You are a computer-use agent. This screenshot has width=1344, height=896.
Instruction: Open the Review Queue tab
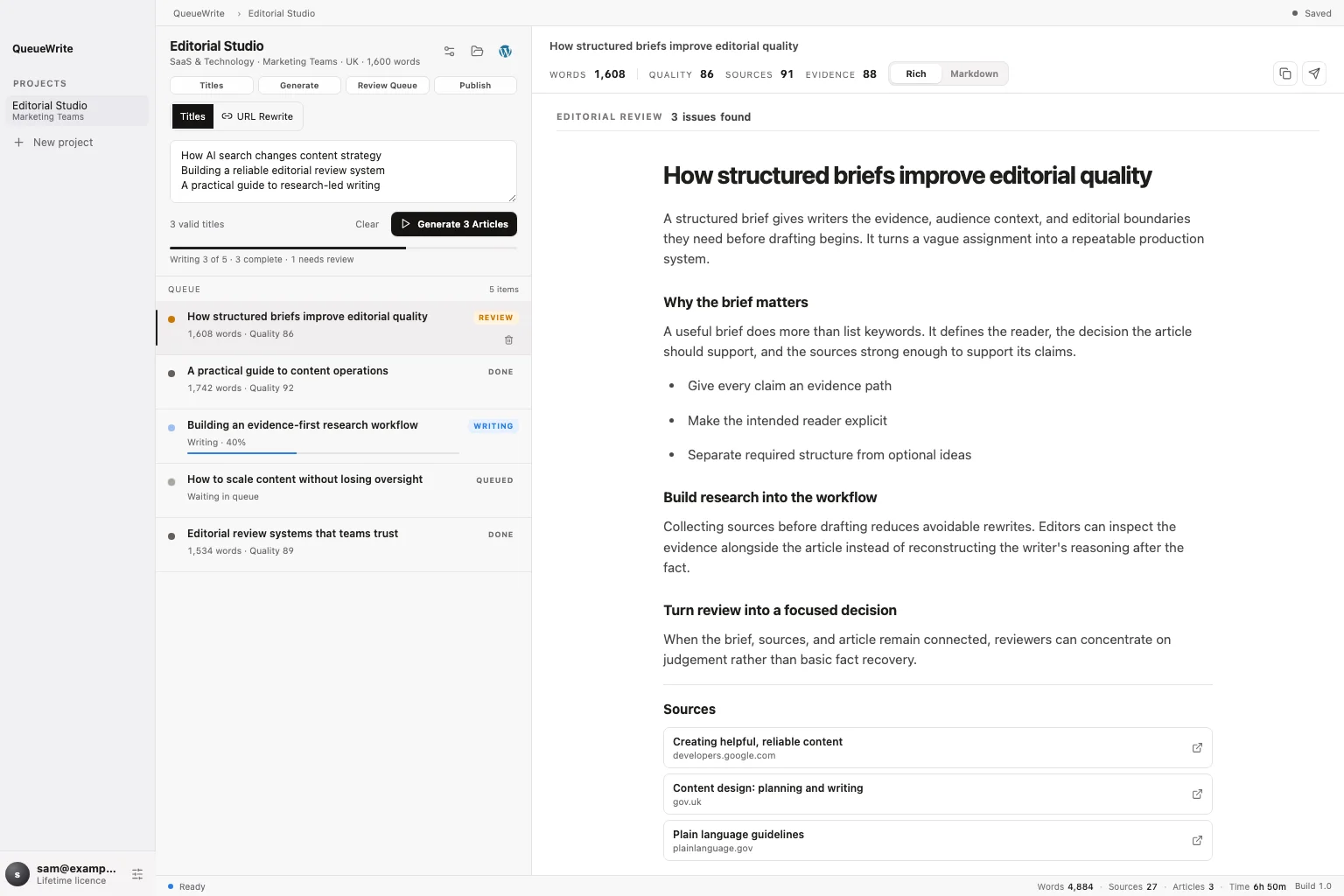[388, 85]
